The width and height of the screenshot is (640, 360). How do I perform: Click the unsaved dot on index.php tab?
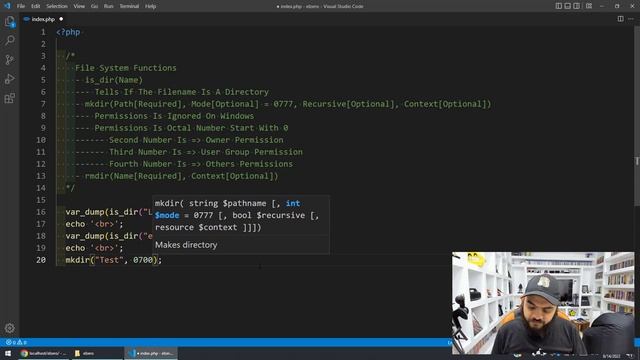[x=61, y=19]
